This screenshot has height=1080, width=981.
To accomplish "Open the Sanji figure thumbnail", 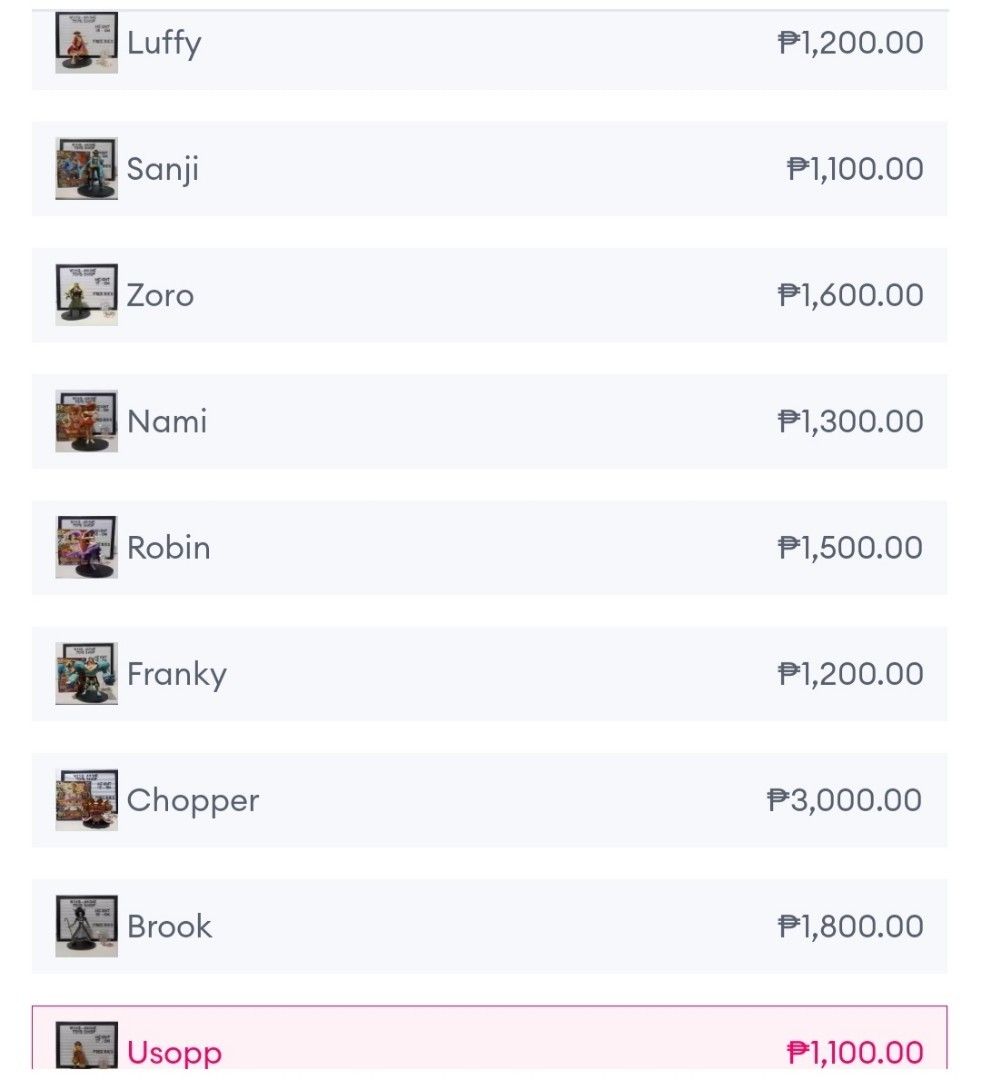I will [x=86, y=169].
